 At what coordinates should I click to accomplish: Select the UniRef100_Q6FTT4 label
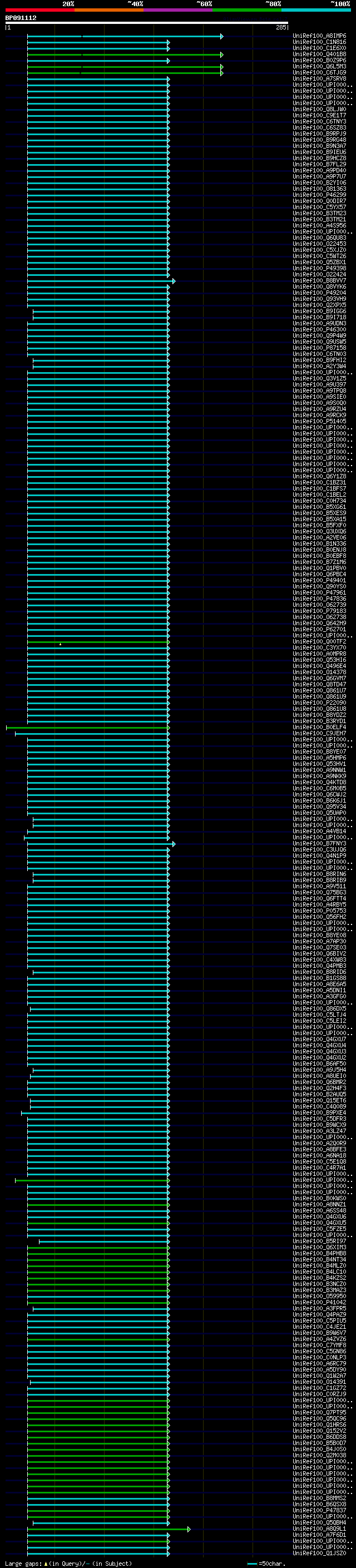tap(319, 898)
